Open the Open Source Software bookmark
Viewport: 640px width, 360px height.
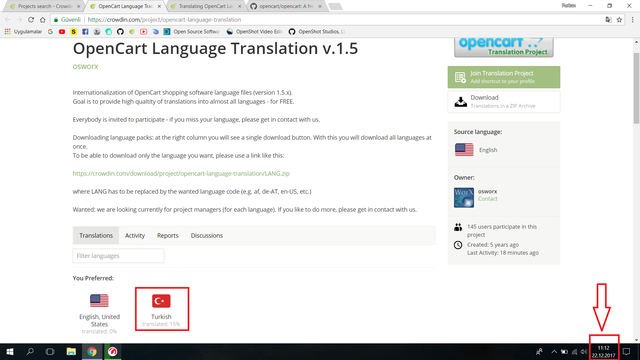click(x=191, y=31)
